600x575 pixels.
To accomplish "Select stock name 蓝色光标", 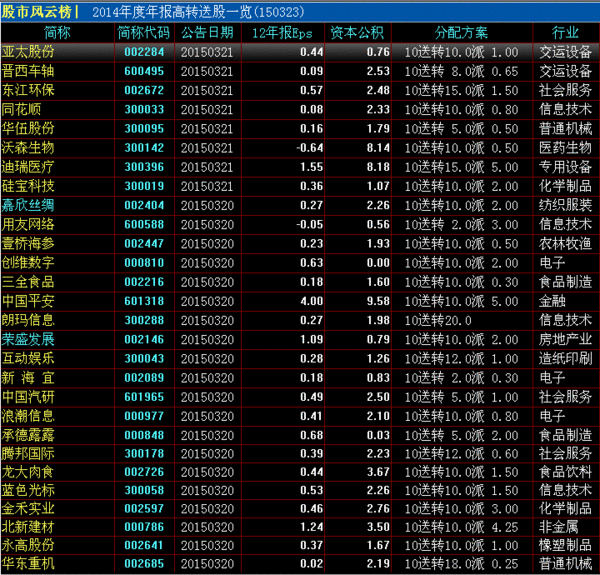I will (x=28, y=490).
